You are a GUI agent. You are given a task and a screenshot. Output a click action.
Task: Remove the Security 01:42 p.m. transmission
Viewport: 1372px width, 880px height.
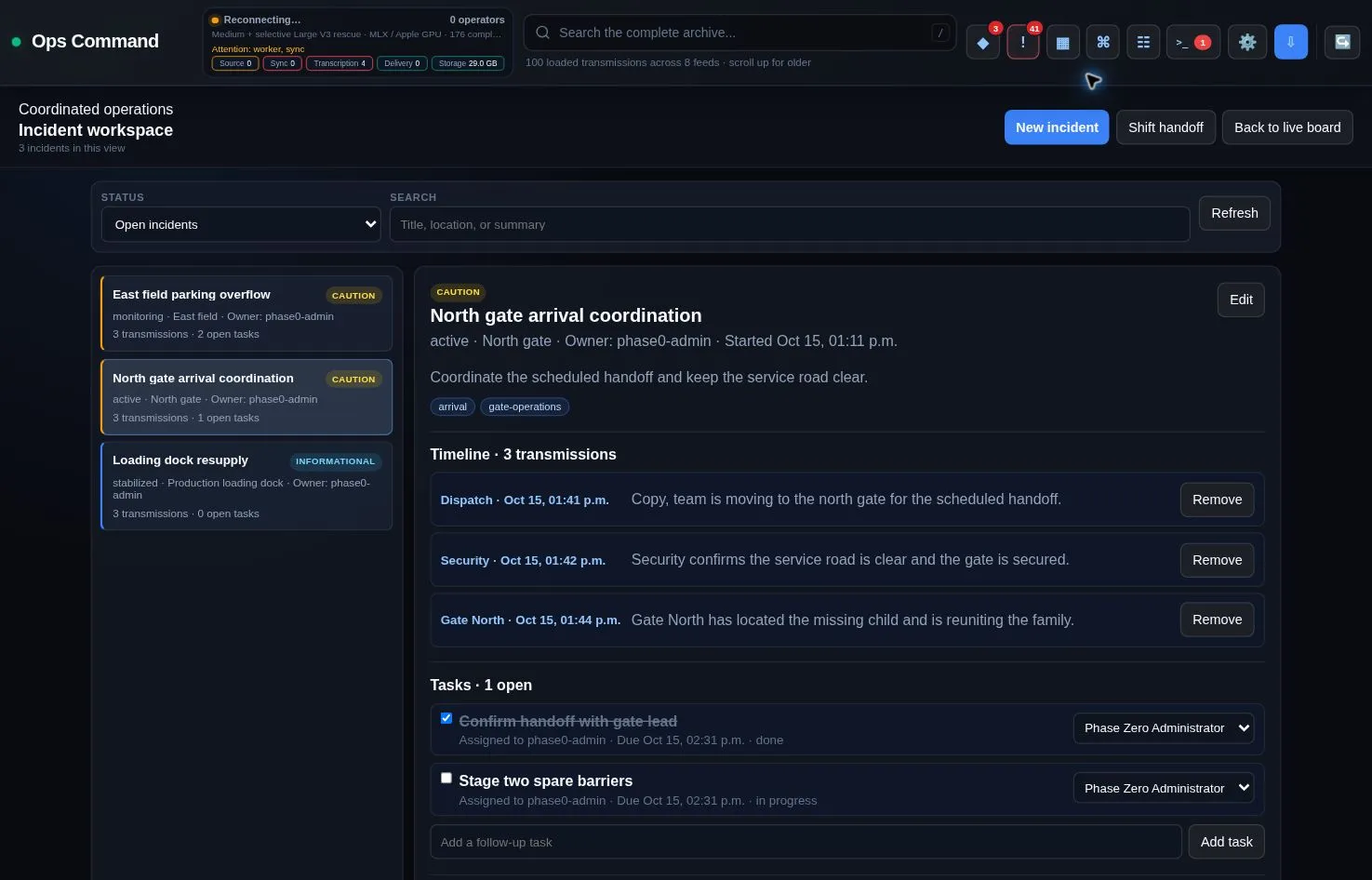tap(1217, 560)
